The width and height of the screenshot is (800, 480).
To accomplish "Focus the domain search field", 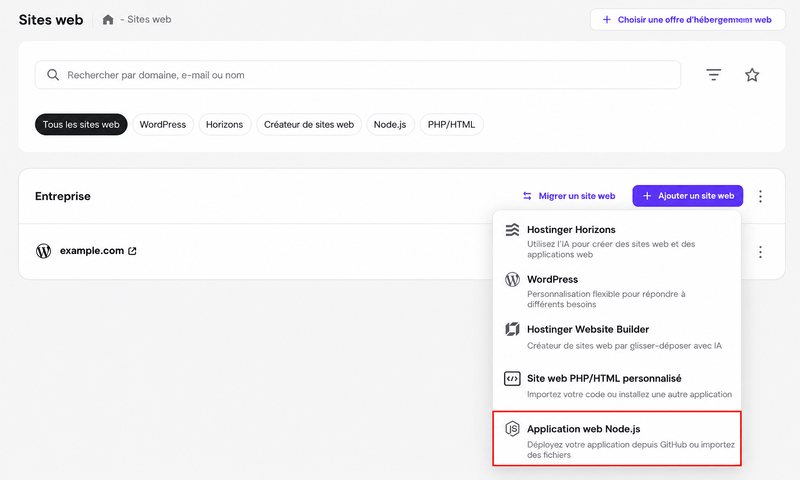I will [x=358, y=75].
